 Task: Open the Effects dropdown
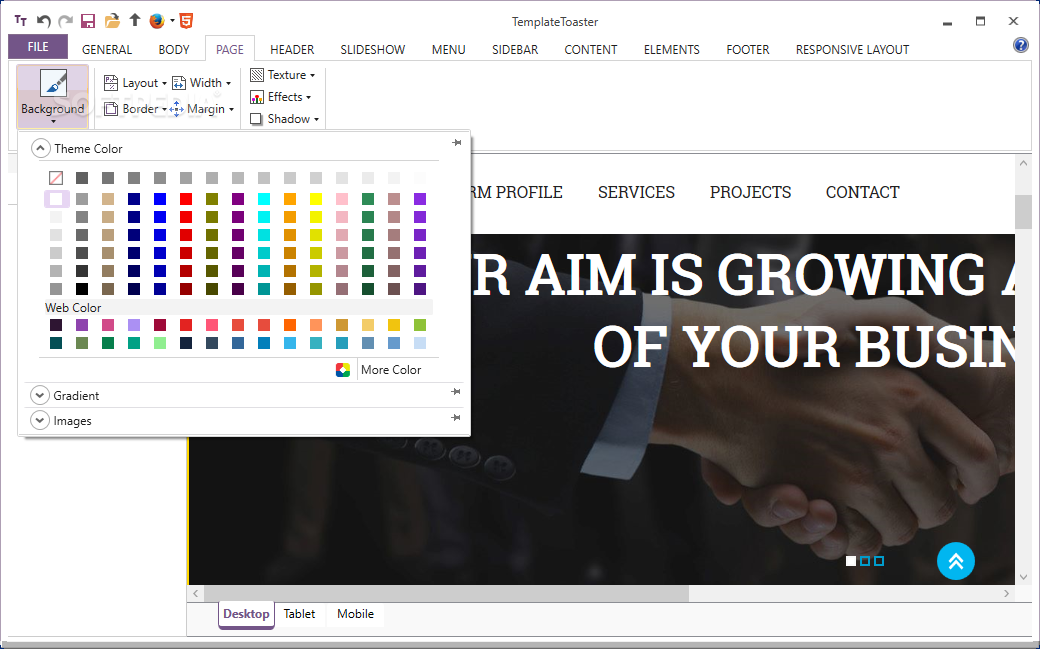coord(281,97)
